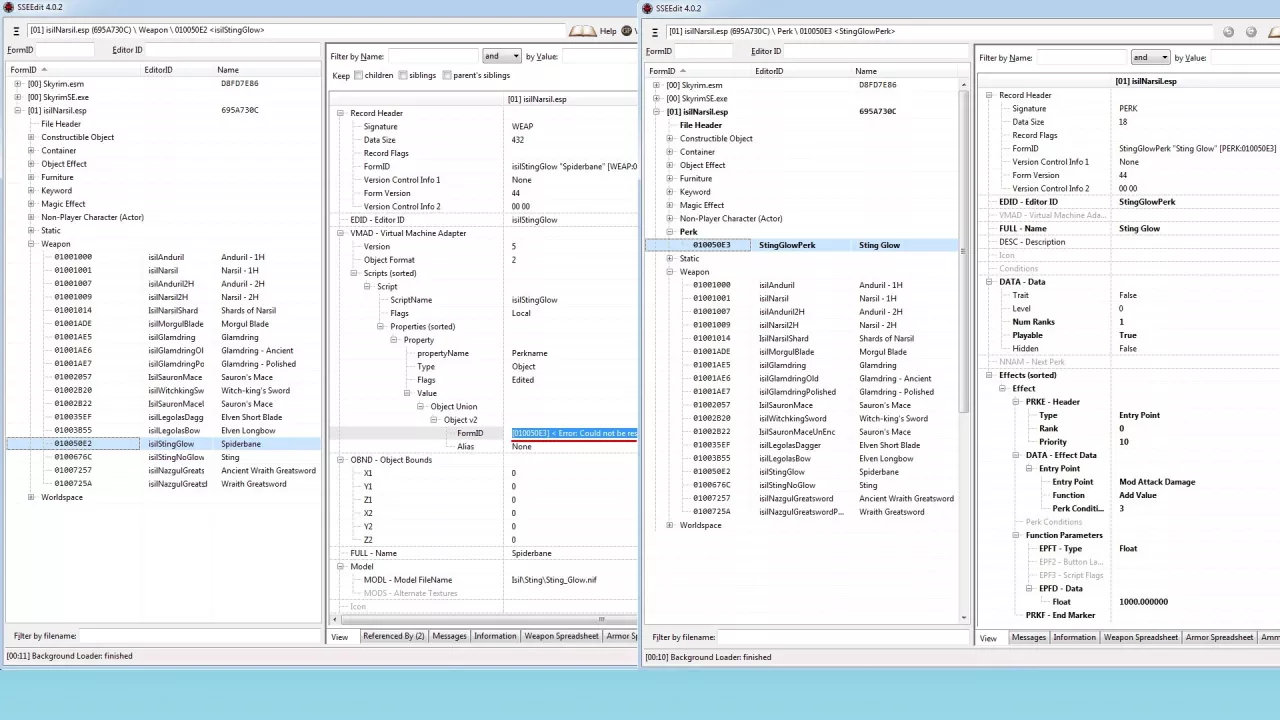
Task: Select isilMorgulBlade row in Perk window
Action: (800, 352)
